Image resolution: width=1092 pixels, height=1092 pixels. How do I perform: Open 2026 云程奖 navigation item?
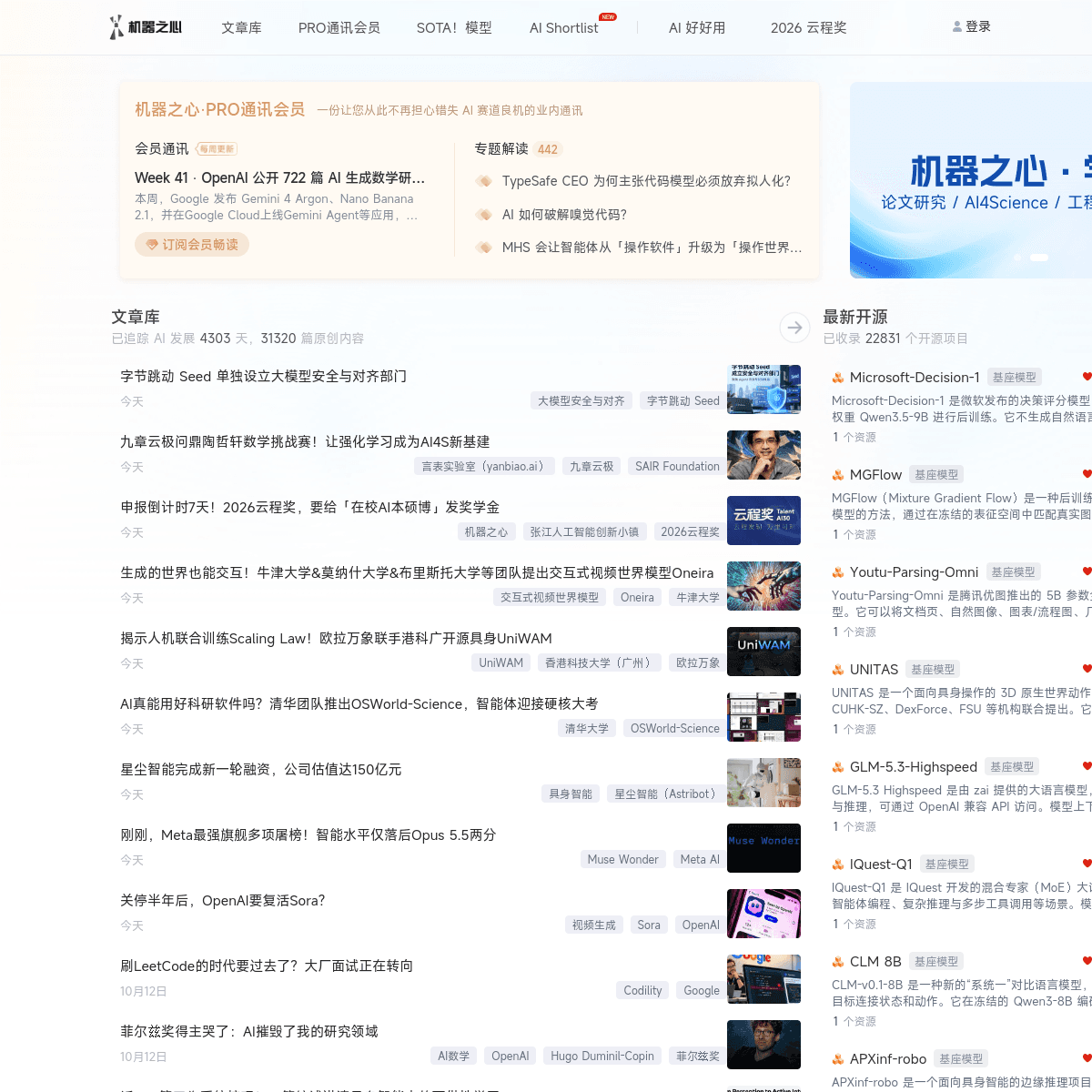point(809,28)
